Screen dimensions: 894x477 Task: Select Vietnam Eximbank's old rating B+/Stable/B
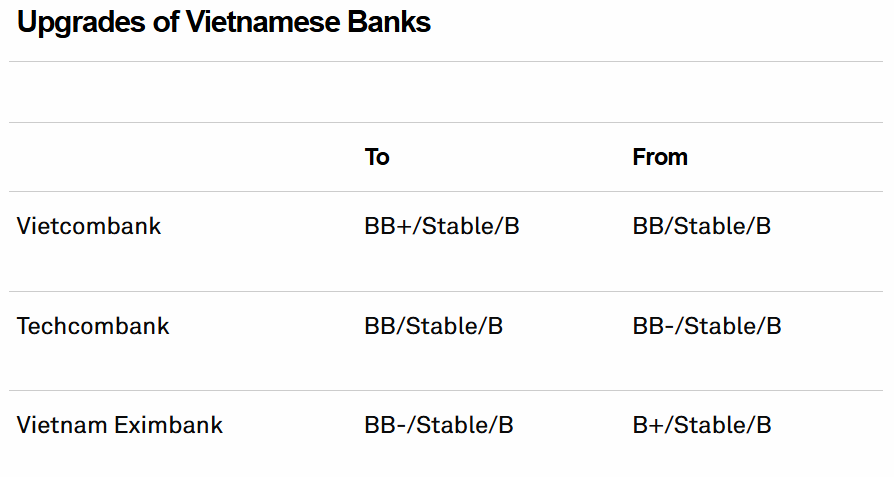click(702, 425)
